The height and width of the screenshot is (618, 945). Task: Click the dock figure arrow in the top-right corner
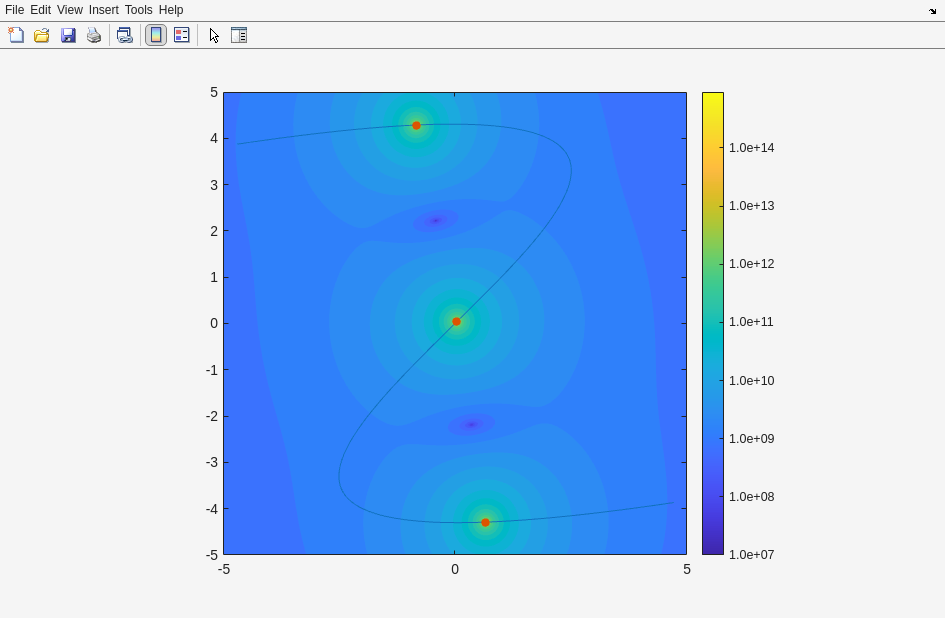[x=932, y=11]
